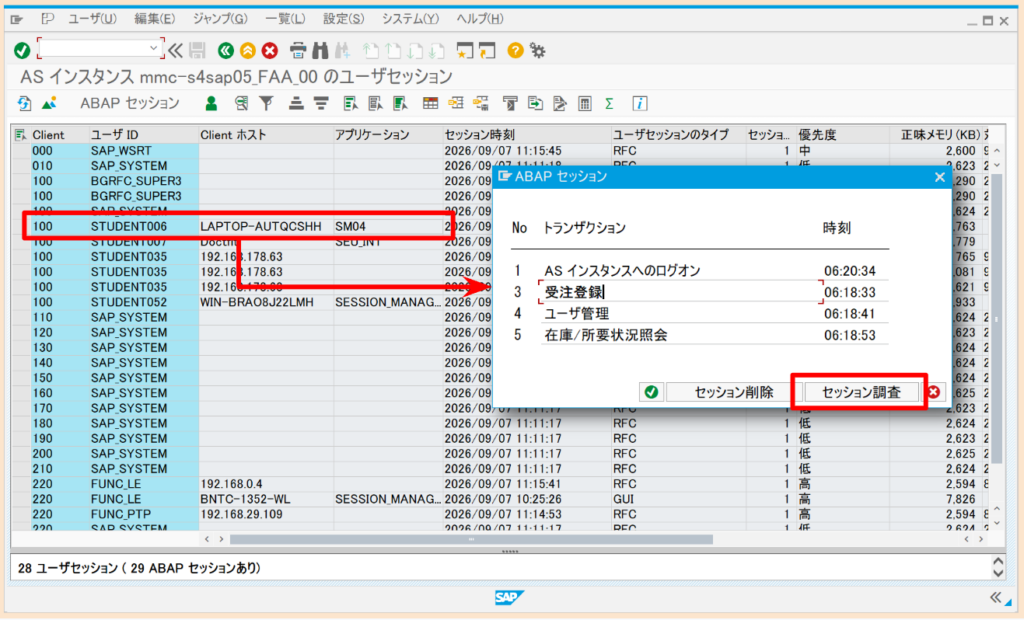Click the 優先度 column header
This screenshot has width=1024, height=620.
click(842, 135)
